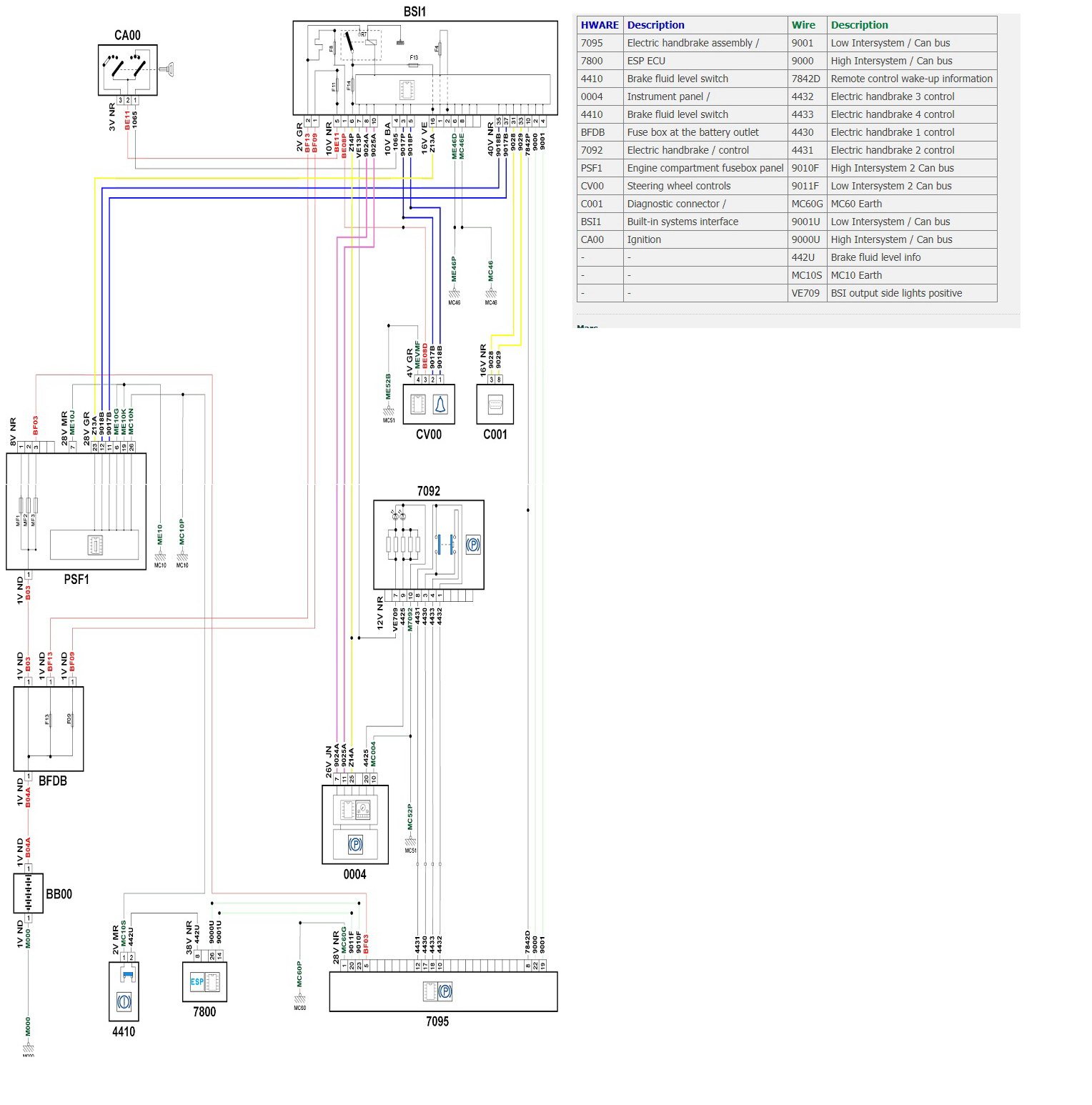The width and height of the screenshot is (1092, 1105).
Task: Select the 4410 label under the fluid switch
Action: point(124,1031)
